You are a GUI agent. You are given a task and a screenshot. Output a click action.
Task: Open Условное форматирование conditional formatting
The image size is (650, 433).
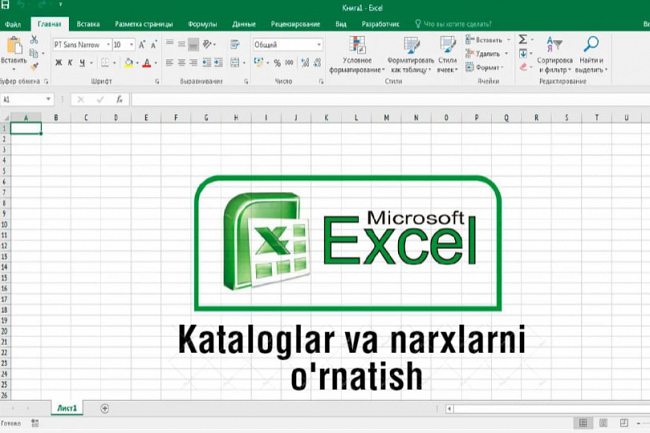(357, 55)
